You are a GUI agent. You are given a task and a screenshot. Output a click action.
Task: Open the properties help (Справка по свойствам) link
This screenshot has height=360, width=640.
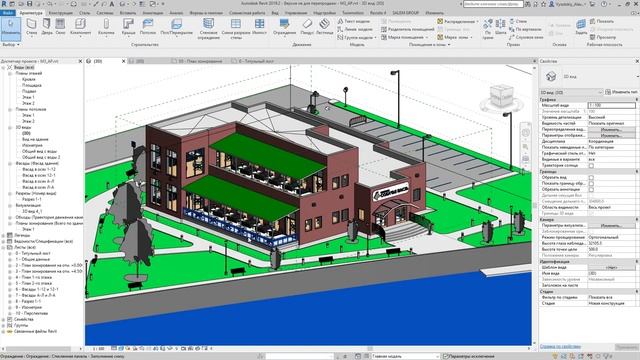pyautogui.click(x=560, y=347)
